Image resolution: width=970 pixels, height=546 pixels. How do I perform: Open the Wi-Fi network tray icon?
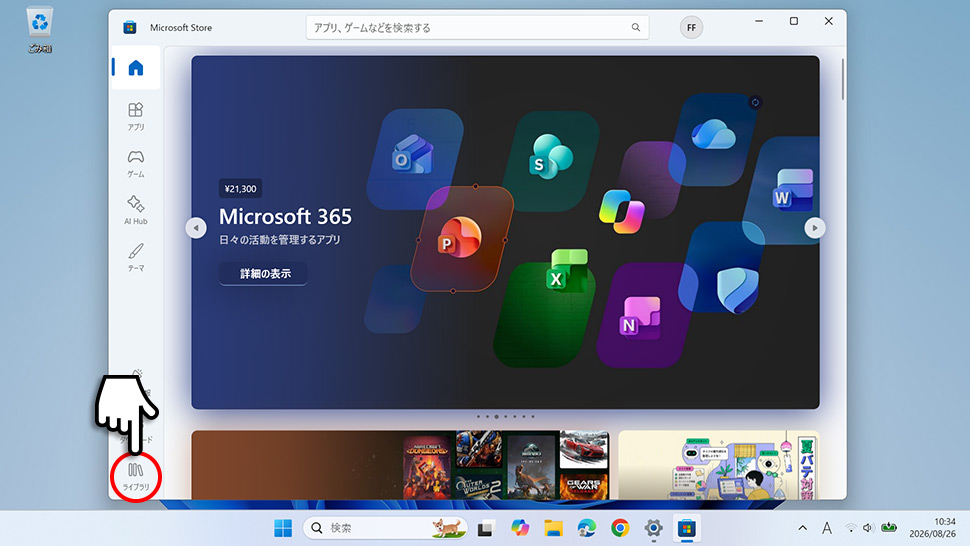(851, 528)
